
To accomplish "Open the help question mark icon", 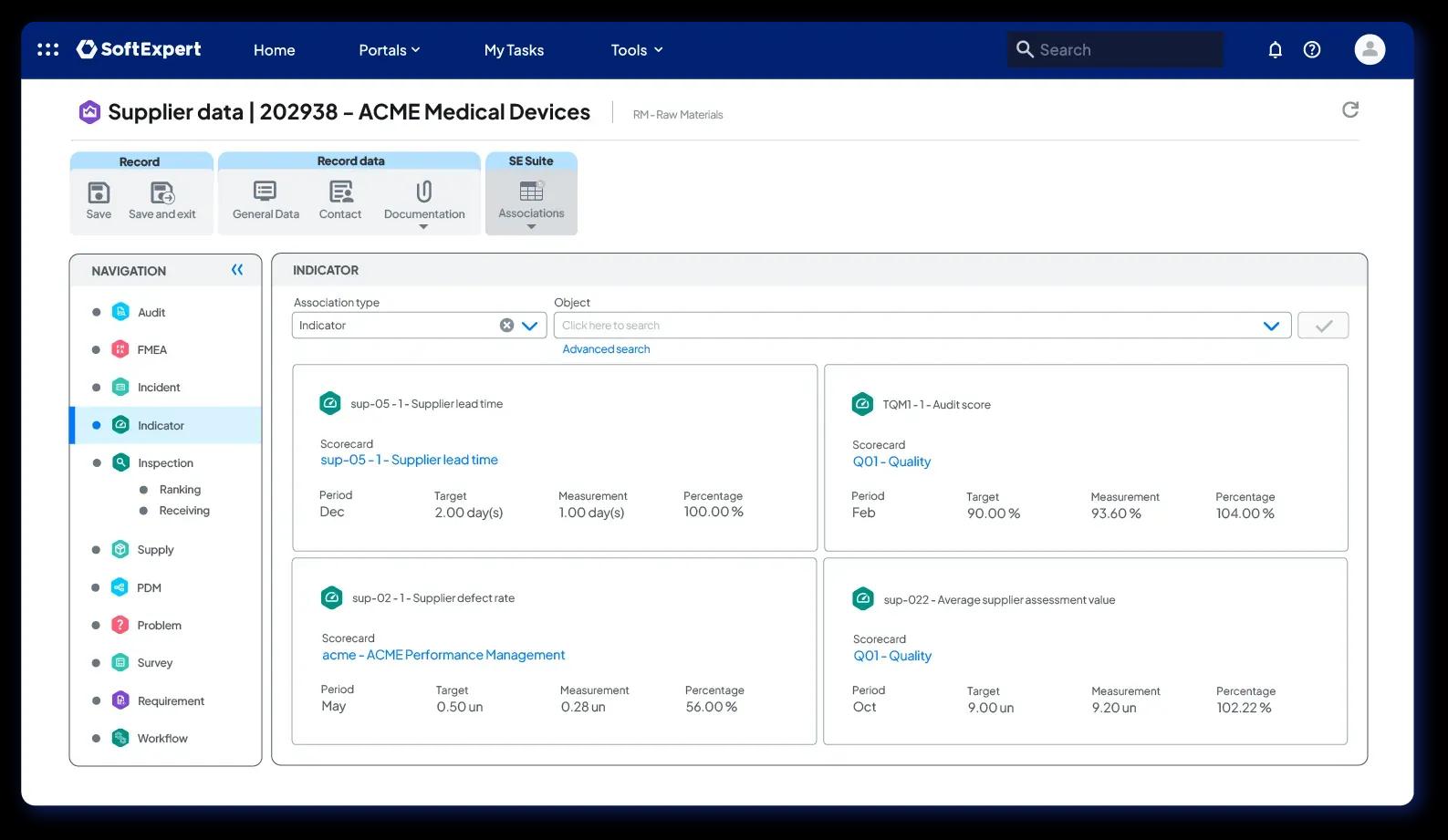I will (1312, 49).
